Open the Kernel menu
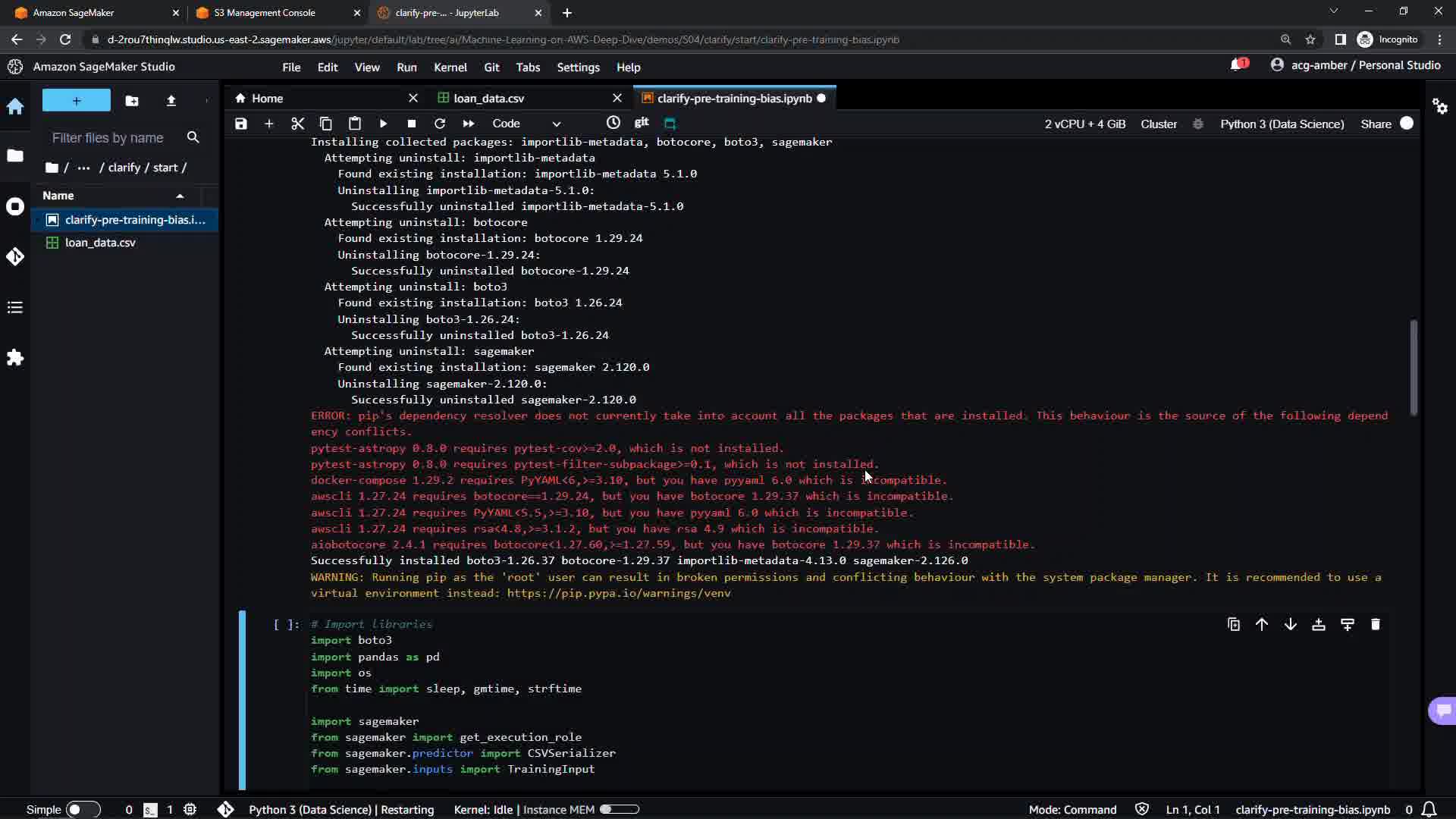Image resolution: width=1456 pixels, height=819 pixels. coord(450,67)
